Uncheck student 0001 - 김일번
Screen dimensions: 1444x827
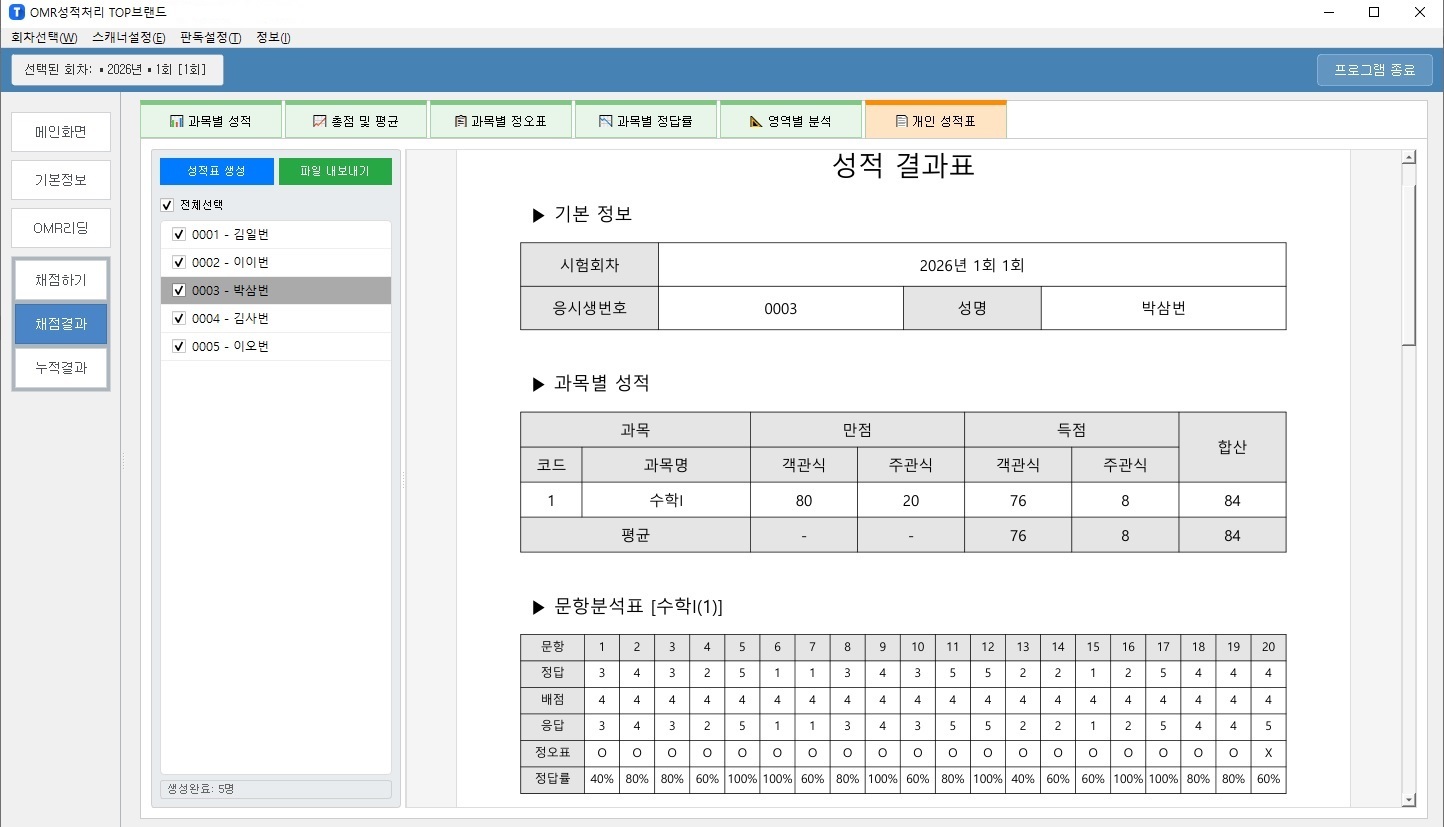pos(179,235)
